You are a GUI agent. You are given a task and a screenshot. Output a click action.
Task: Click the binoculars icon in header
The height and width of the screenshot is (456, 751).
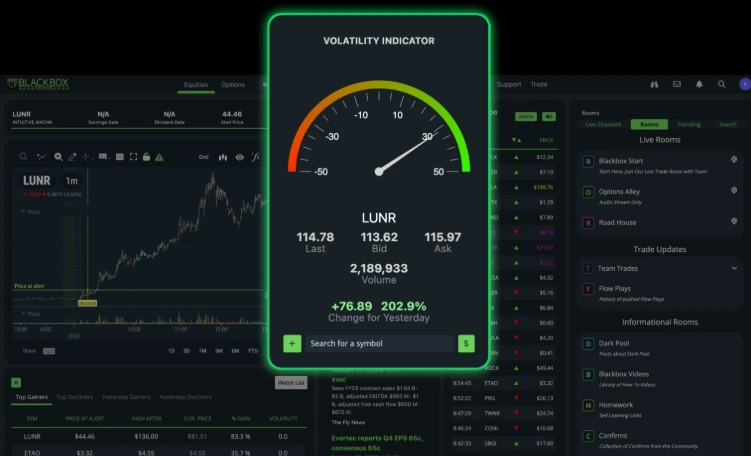[654, 84]
